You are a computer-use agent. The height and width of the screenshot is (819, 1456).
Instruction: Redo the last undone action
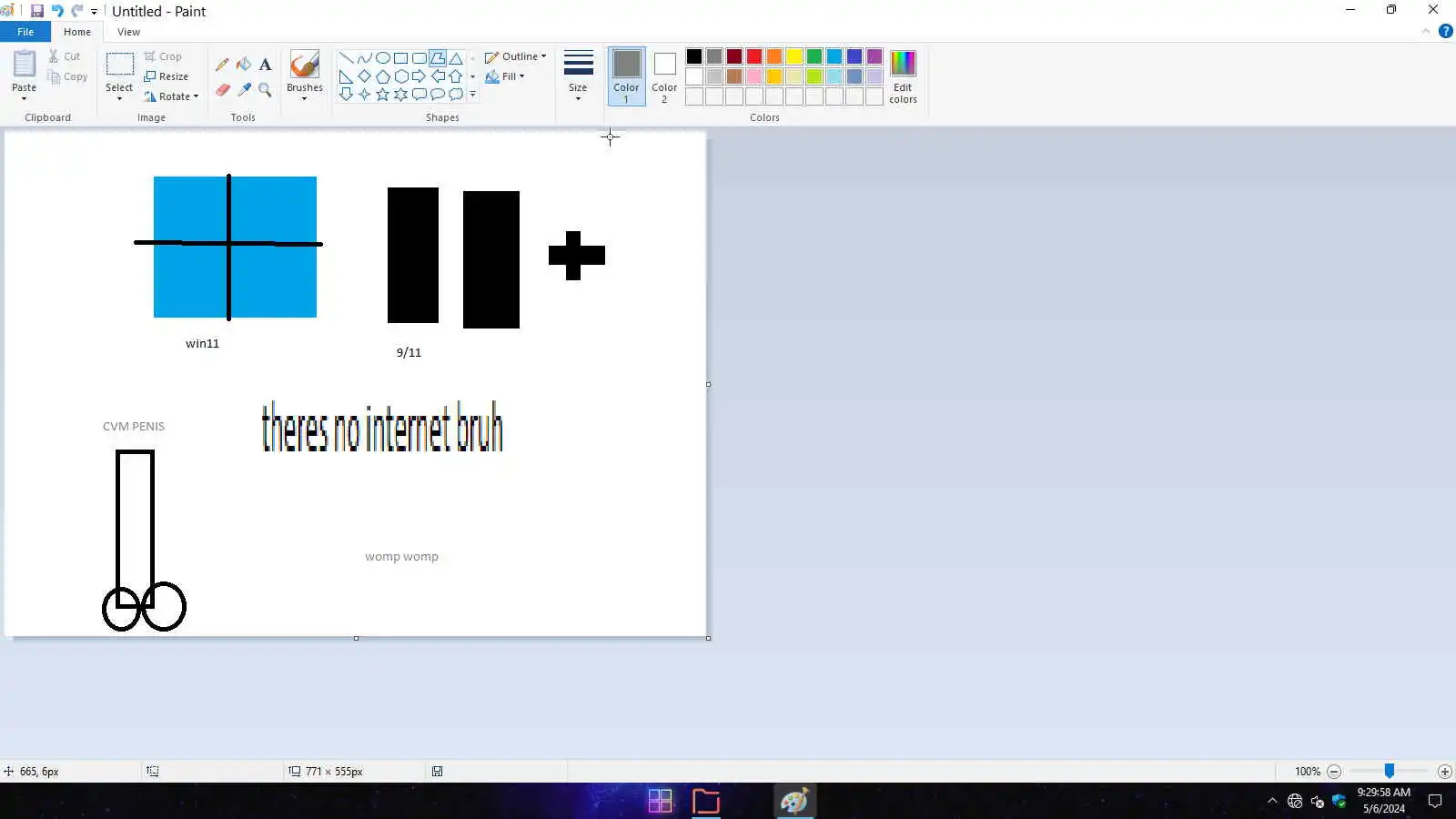[x=77, y=11]
